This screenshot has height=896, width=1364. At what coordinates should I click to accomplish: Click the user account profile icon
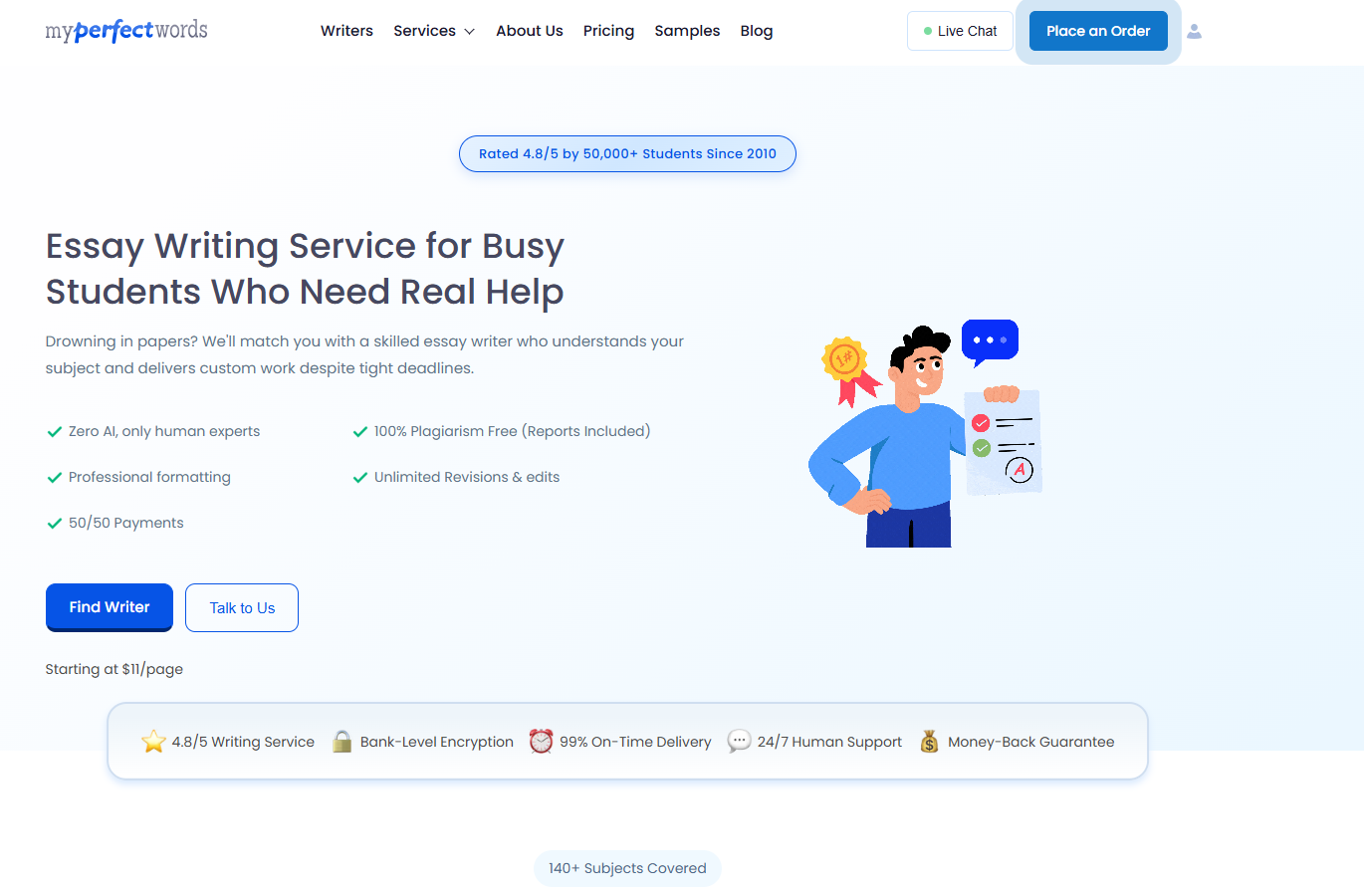click(x=1194, y=32)
